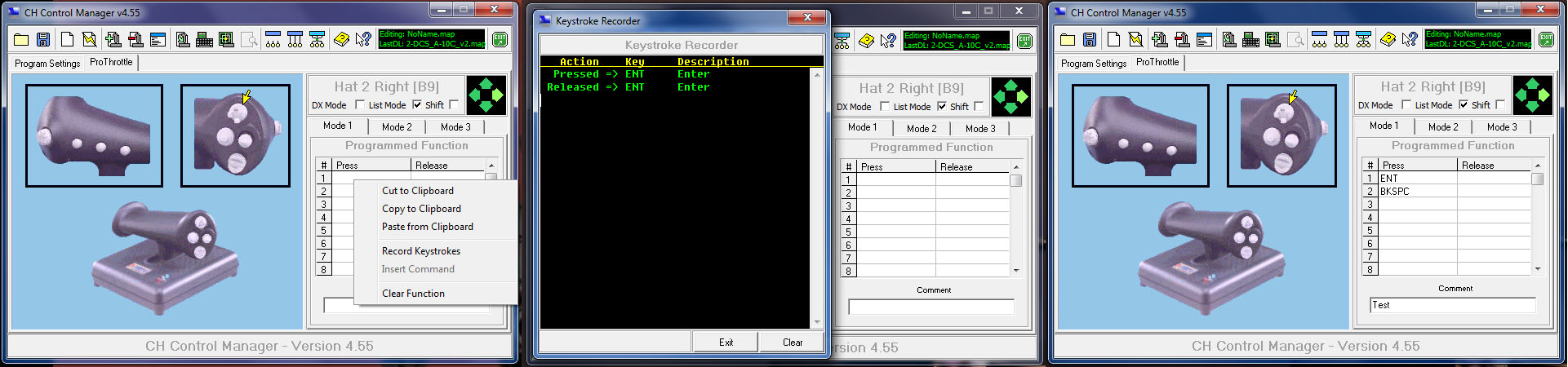Click the context help arrow icon in the middle window

888,41
